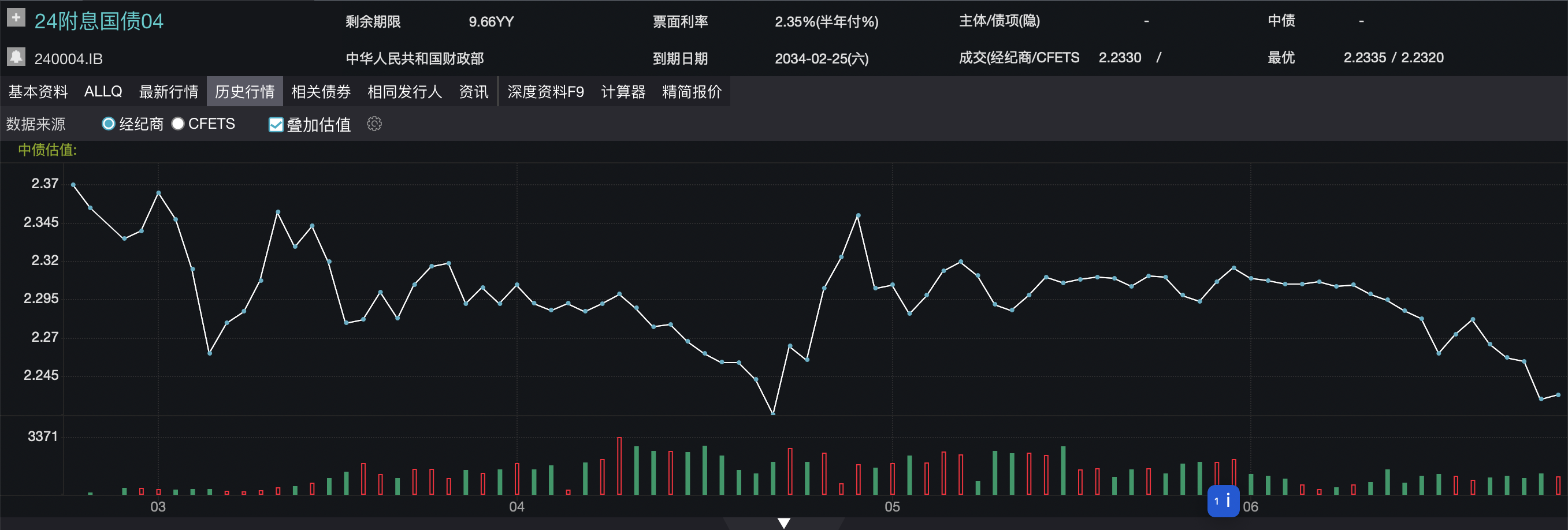Toggle the 叠加估值 checkbox
Screen dimensions: 1568x530
coord(276,125)
